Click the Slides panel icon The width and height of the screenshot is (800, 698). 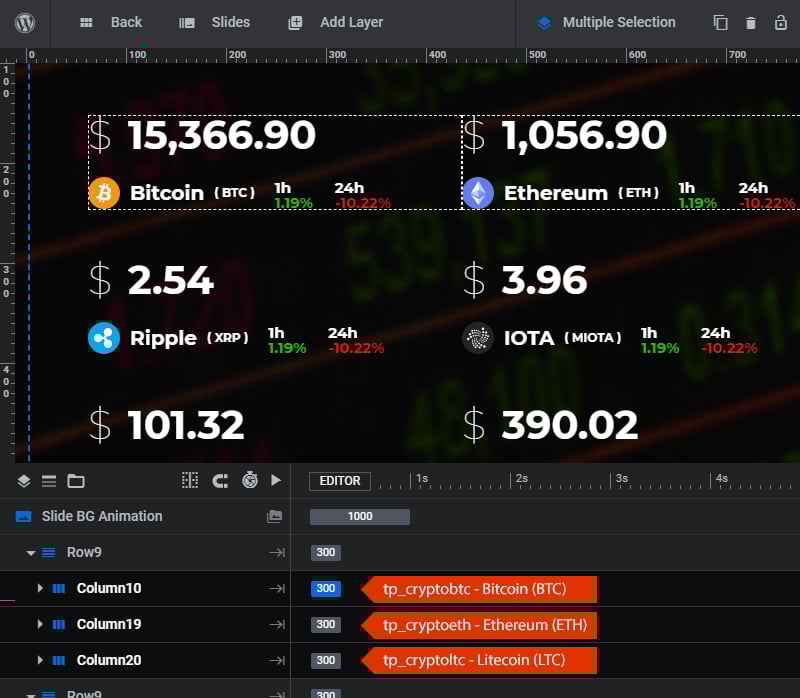tap(187, 23)
